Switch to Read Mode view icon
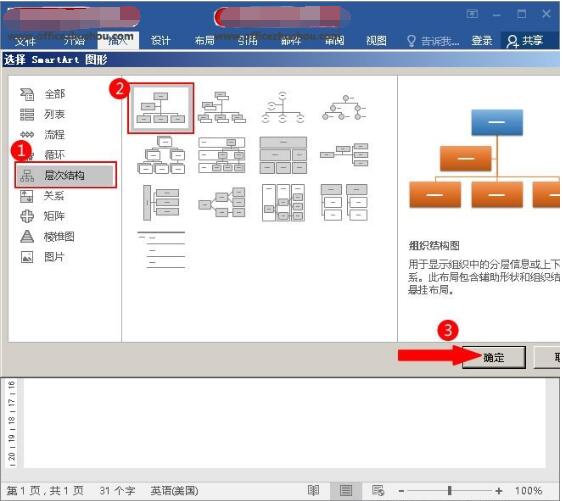 click(313, 490)
